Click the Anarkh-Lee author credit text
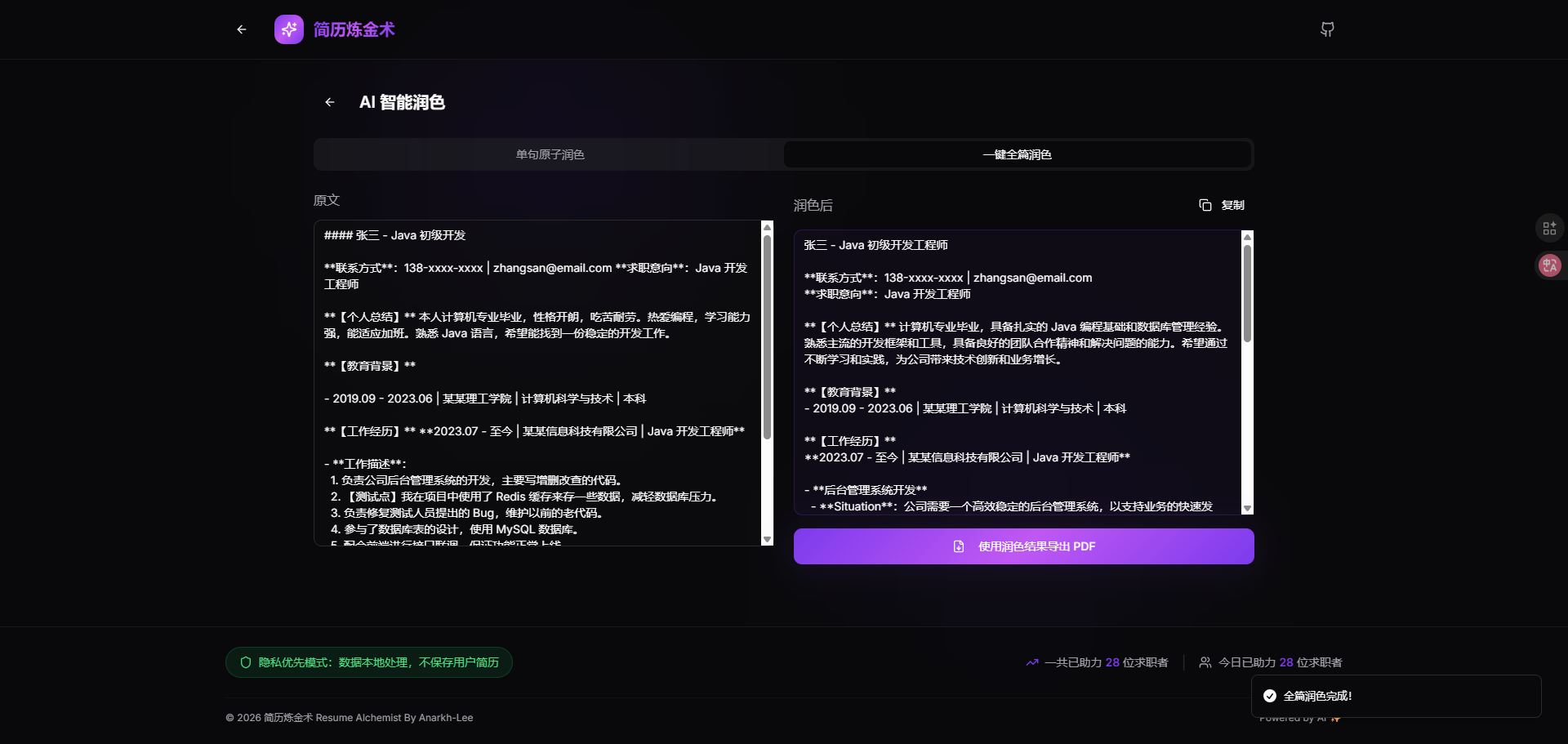This screenshot has height=744, width=1568. point(446,718)
